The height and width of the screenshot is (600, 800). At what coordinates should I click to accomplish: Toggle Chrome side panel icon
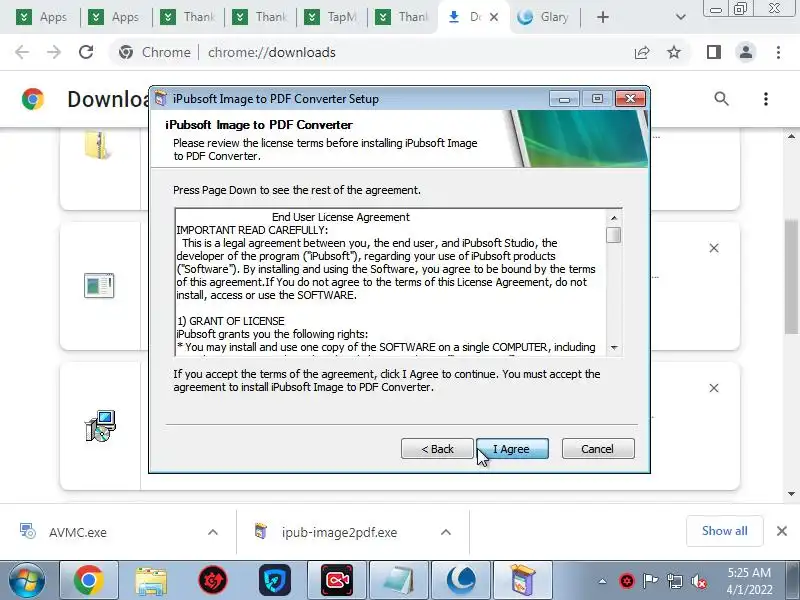pos(714,52)
